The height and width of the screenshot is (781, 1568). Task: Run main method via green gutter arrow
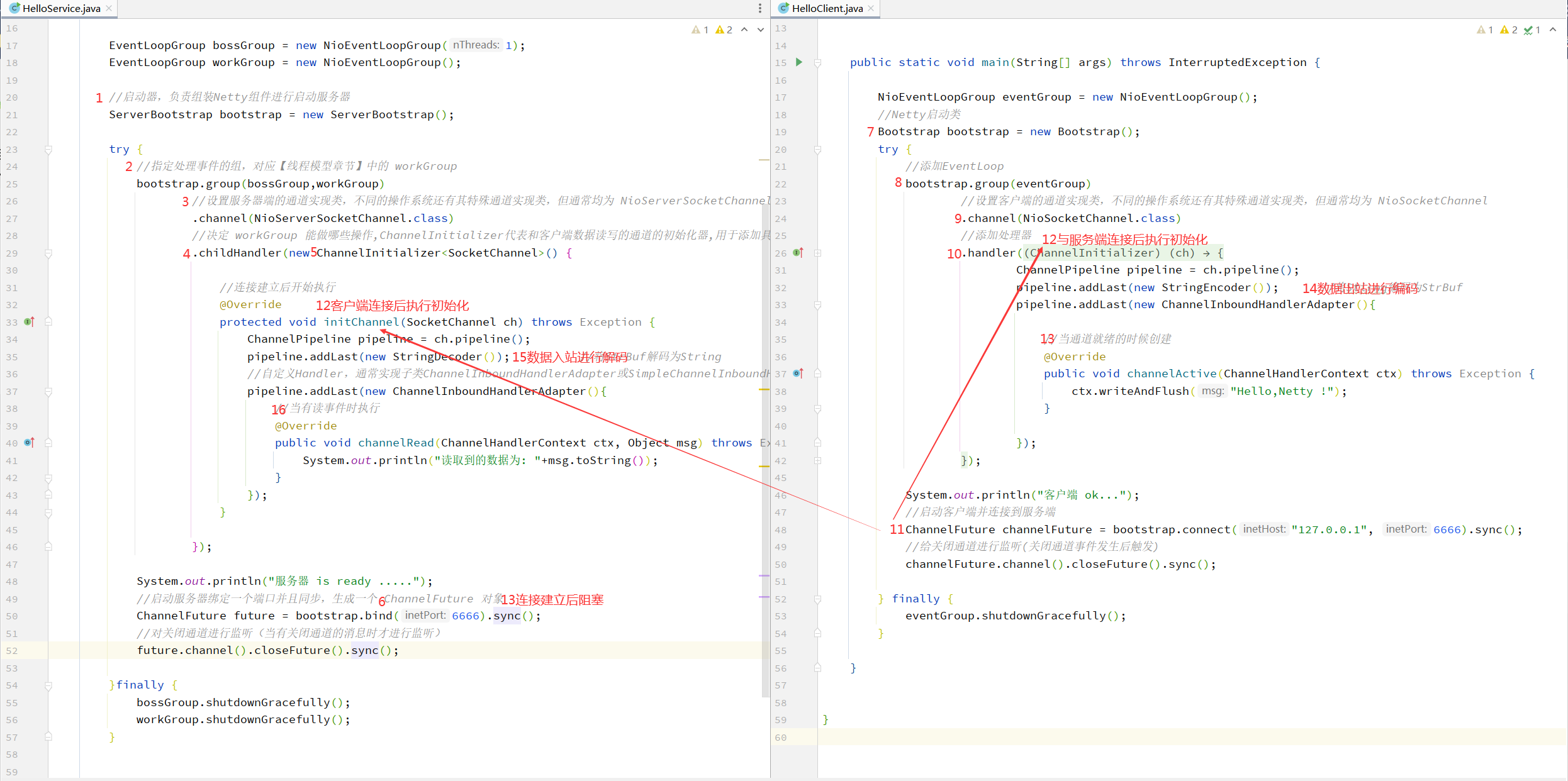pos(798,62)
